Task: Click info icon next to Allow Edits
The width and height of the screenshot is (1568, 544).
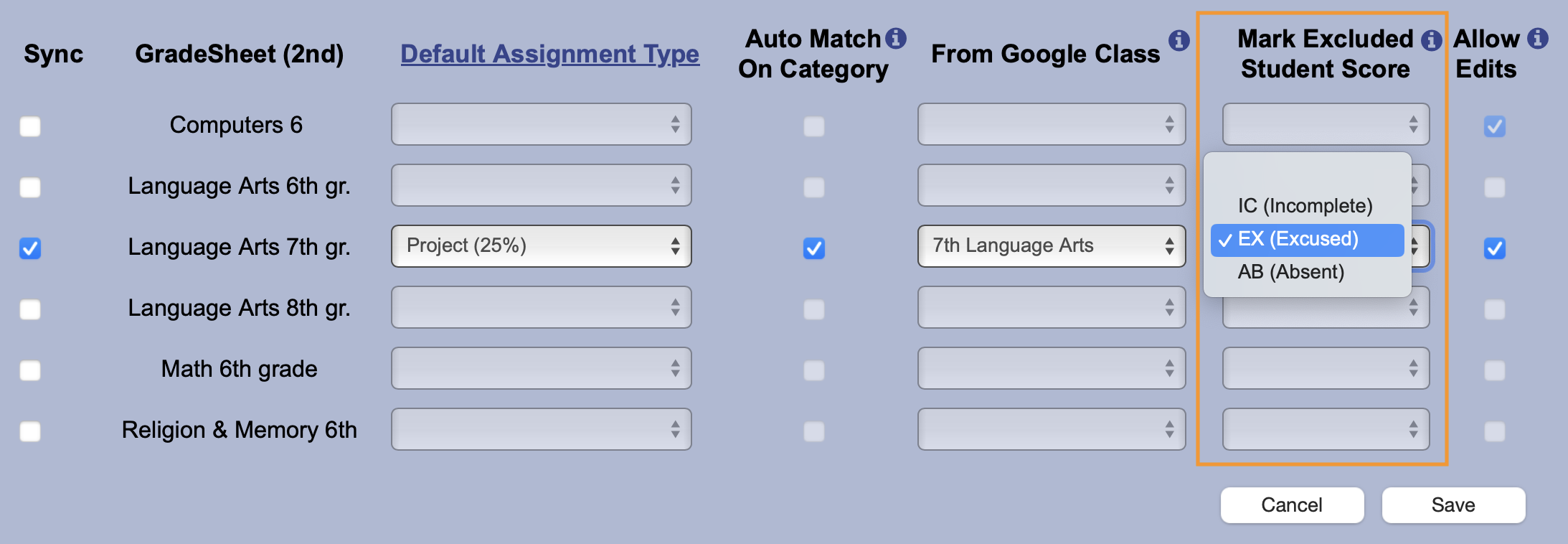Action: click(x=1538, y=38)
